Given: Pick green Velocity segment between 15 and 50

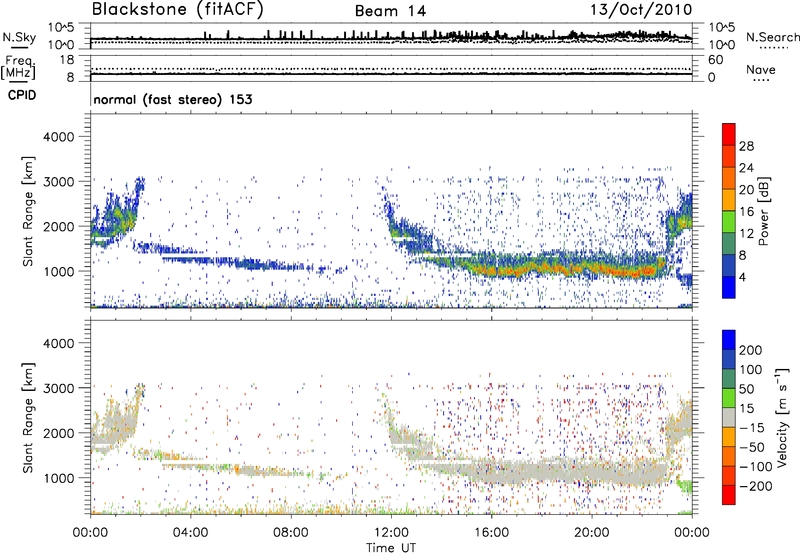Looking at the screenshot, I should coord(729,398).
